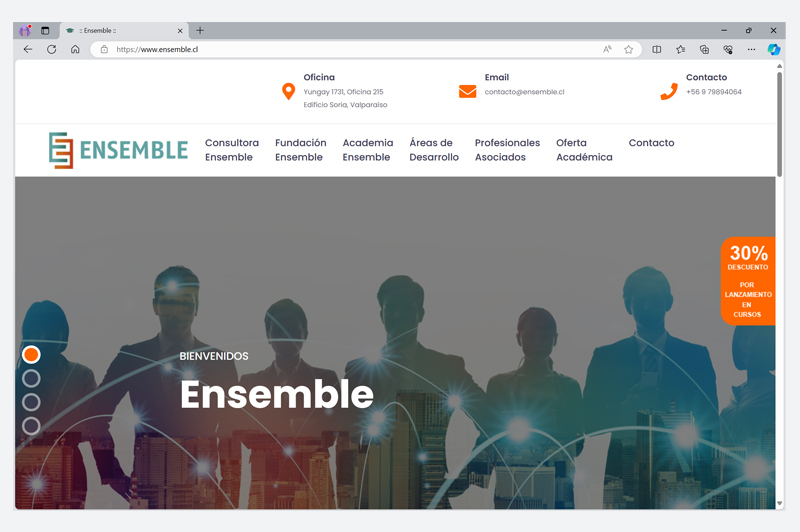Click the read aloud icon in address bar
800x532 pixels.
click(607, 49)
